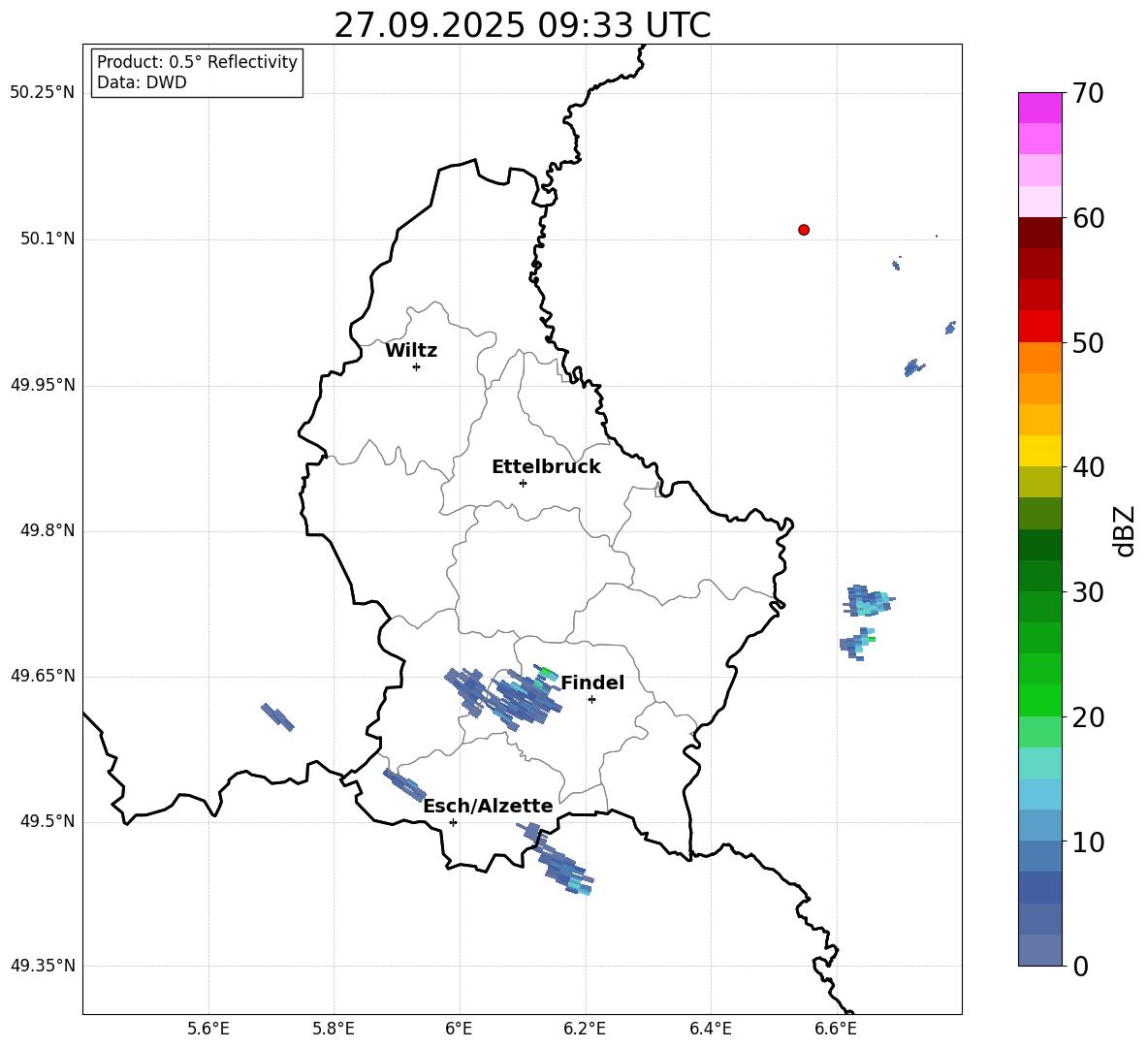Click the Esch/Alzette plus location marker
The width and height of the screenshot is (1148, 1048).
(x=453, y=822)
